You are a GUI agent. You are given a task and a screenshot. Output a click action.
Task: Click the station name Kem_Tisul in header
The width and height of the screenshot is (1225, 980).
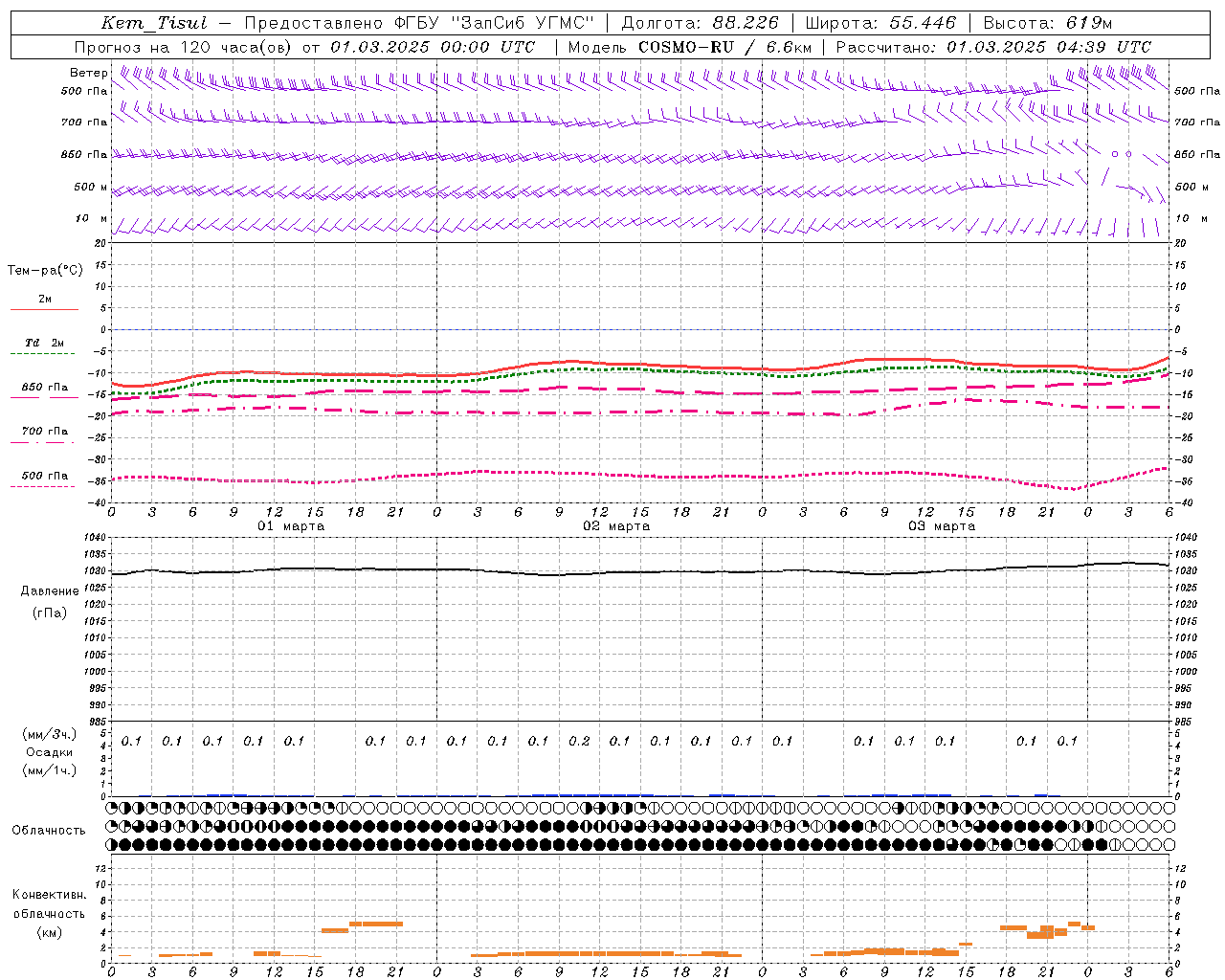[154, 24]
